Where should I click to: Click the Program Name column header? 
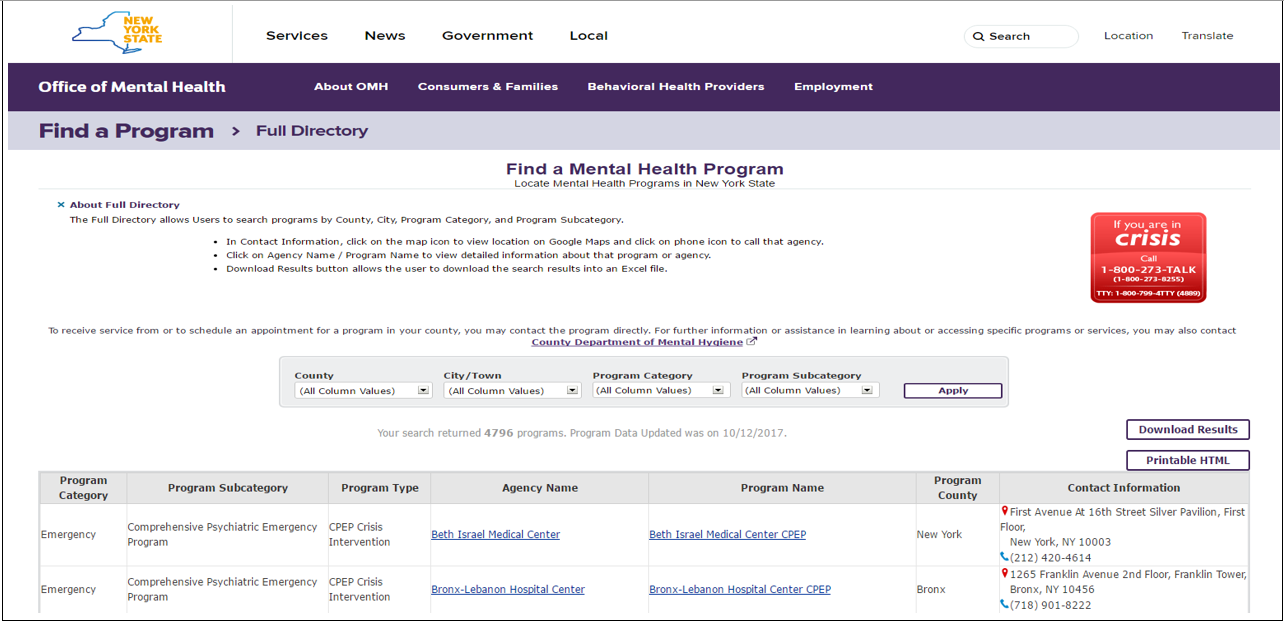[x=782, y=488]
